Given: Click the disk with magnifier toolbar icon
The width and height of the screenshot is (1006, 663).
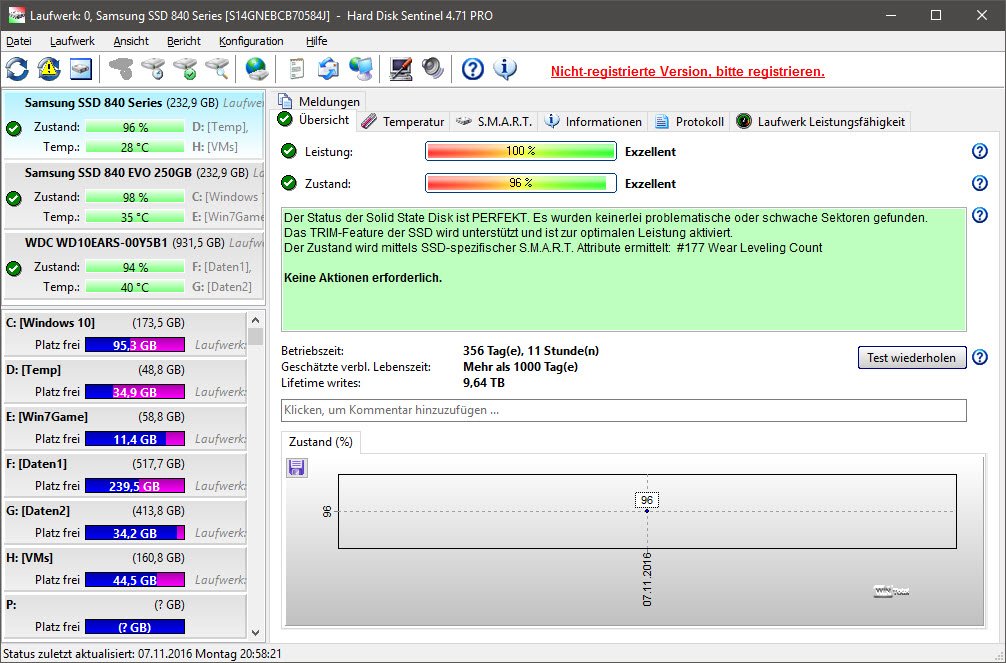Looking at the screenshot, I should click(217, 69).
